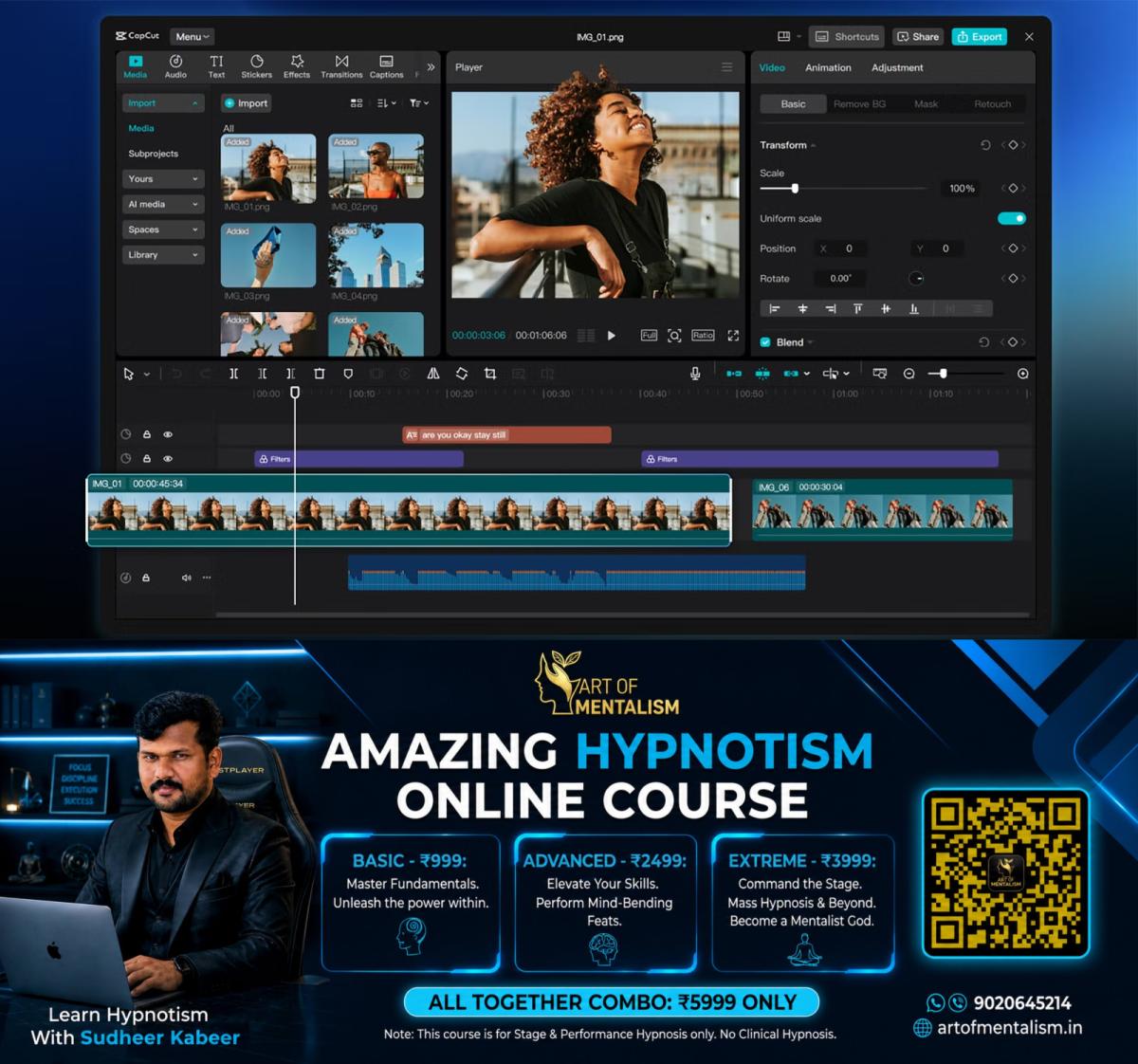
Task: Click the player fullscreen expand icon
Action: (733, 336)
